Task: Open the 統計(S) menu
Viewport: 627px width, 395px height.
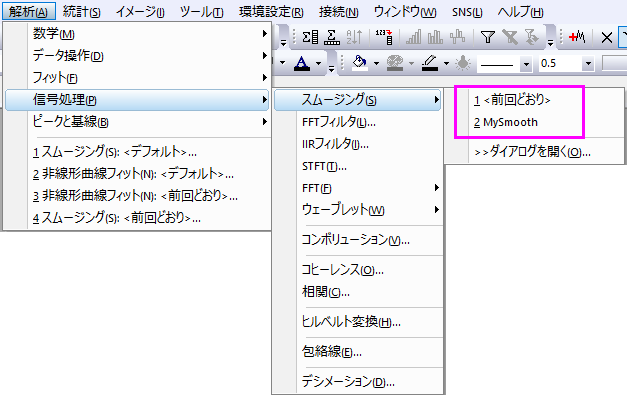Action: pos(82,12)
